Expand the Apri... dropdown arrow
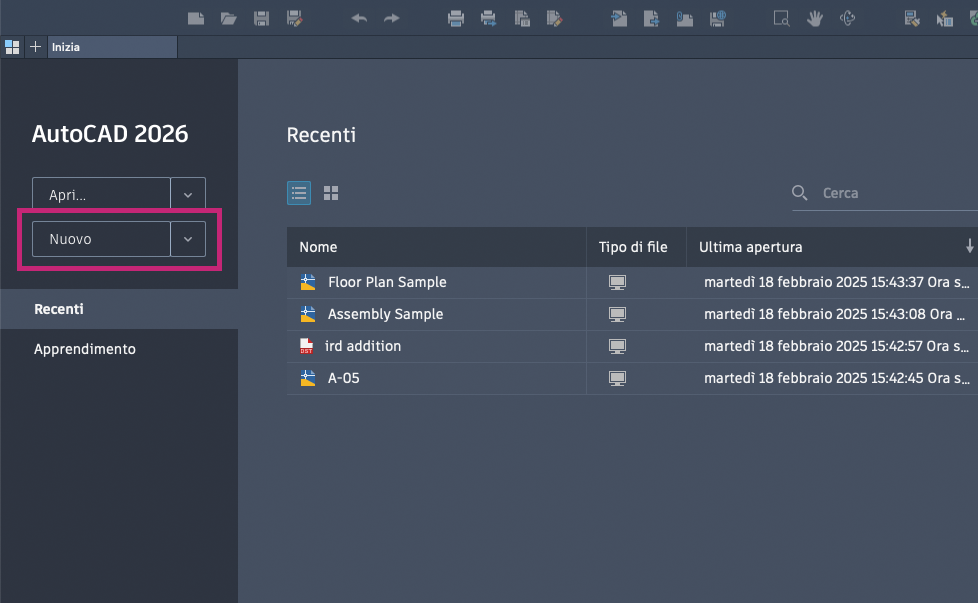Screen dimensions: 978x603 pos(188,195)
